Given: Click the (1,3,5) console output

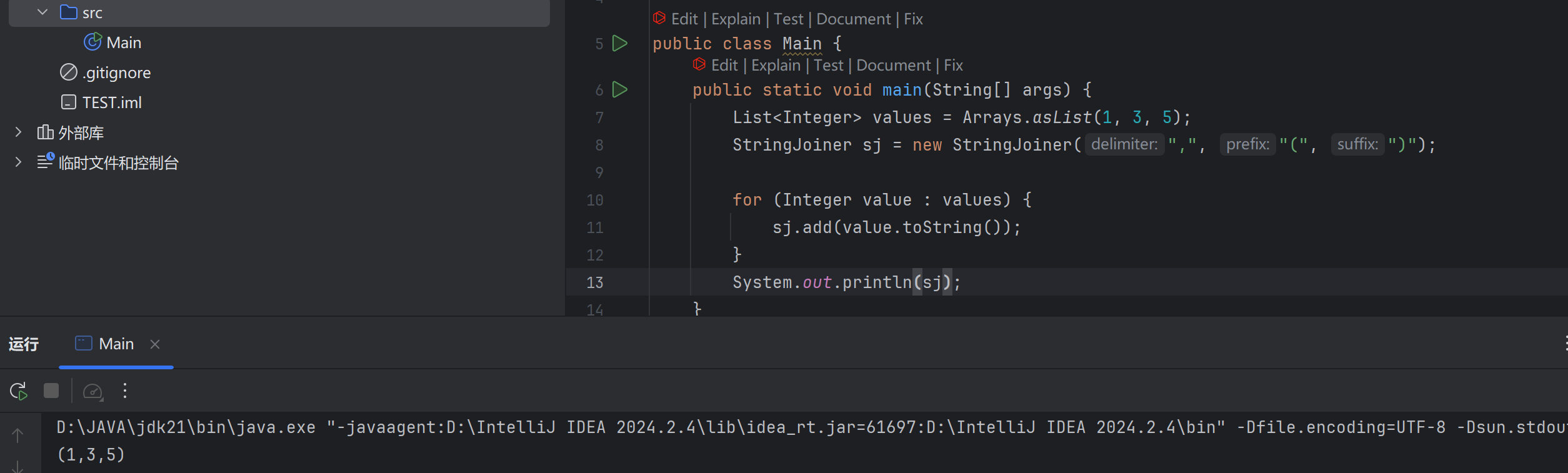Looking at the screenshot, I should (x=91, y=454).
